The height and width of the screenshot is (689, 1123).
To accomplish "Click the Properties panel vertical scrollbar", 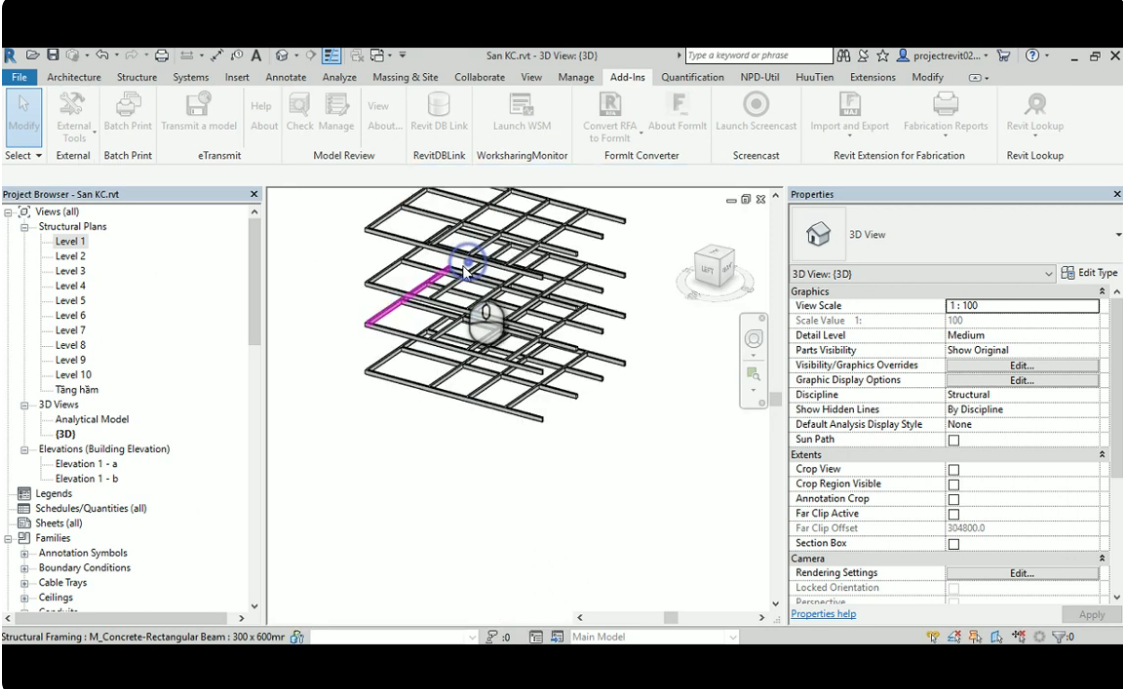I will click(1117, 387).
